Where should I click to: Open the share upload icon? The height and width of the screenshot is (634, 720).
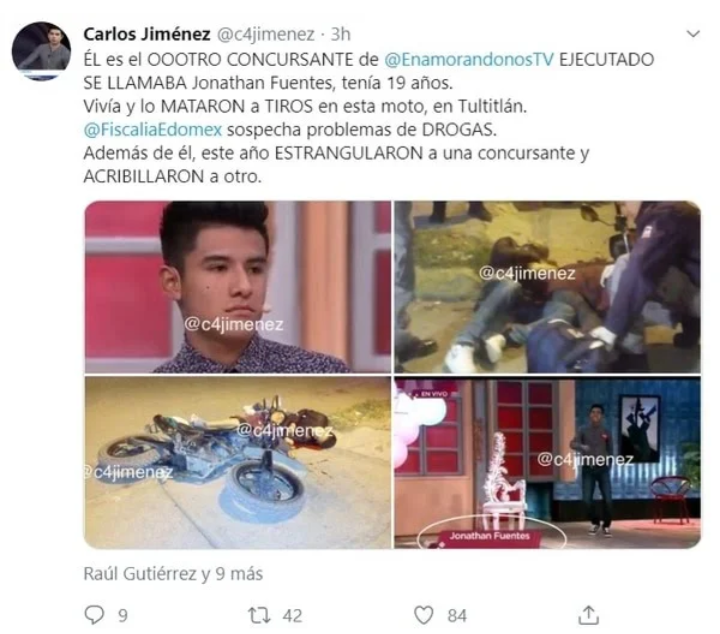point(588,615)
